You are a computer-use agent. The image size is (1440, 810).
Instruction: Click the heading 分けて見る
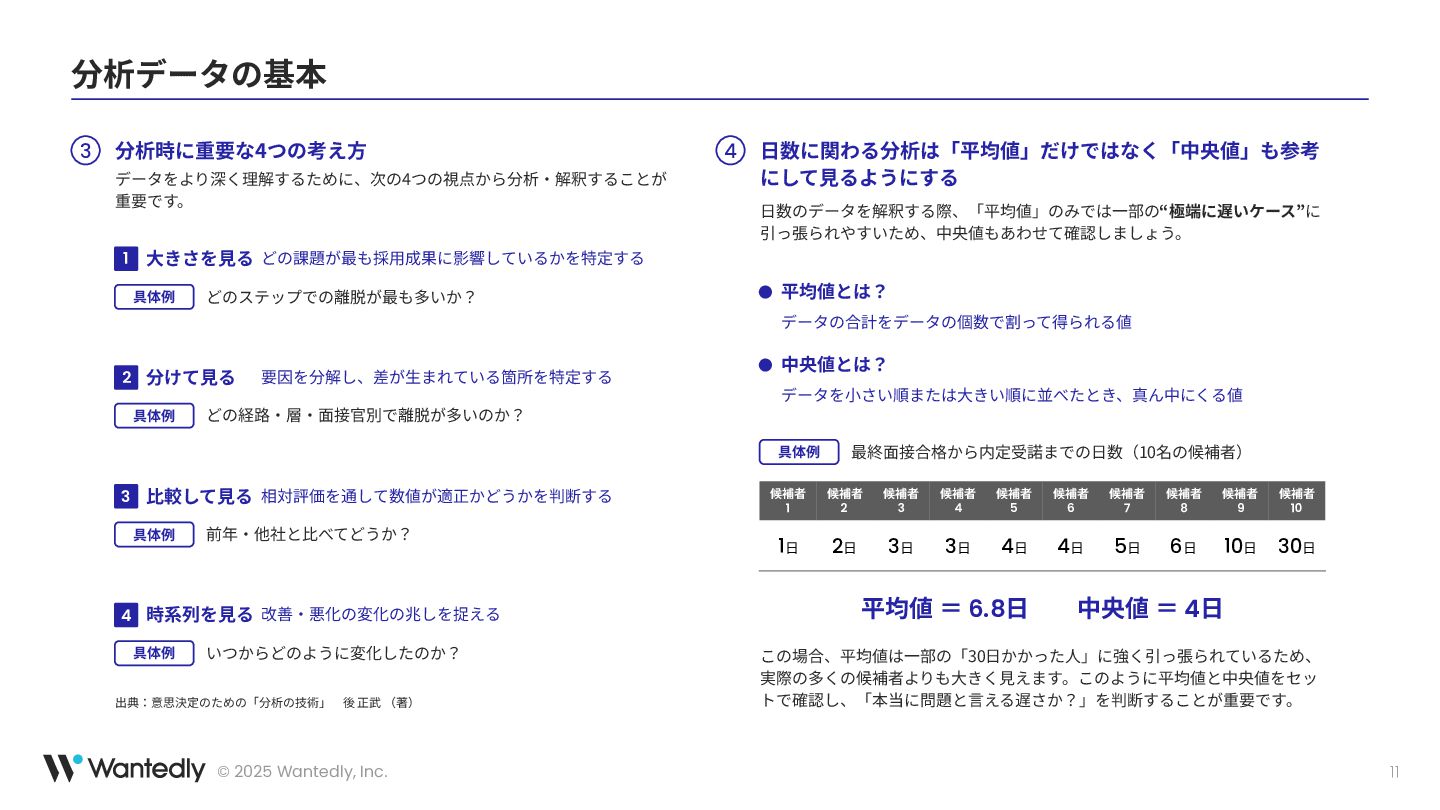(191, 378)
